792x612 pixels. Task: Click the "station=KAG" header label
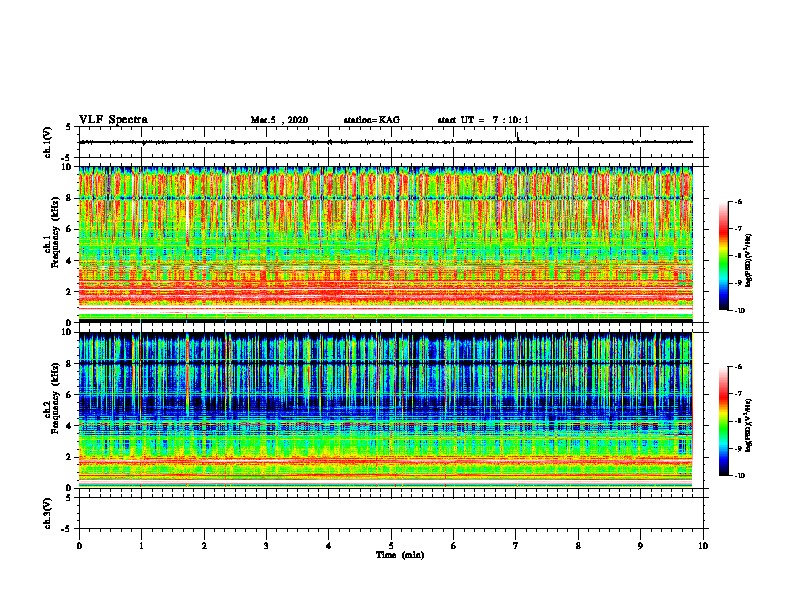372,120
